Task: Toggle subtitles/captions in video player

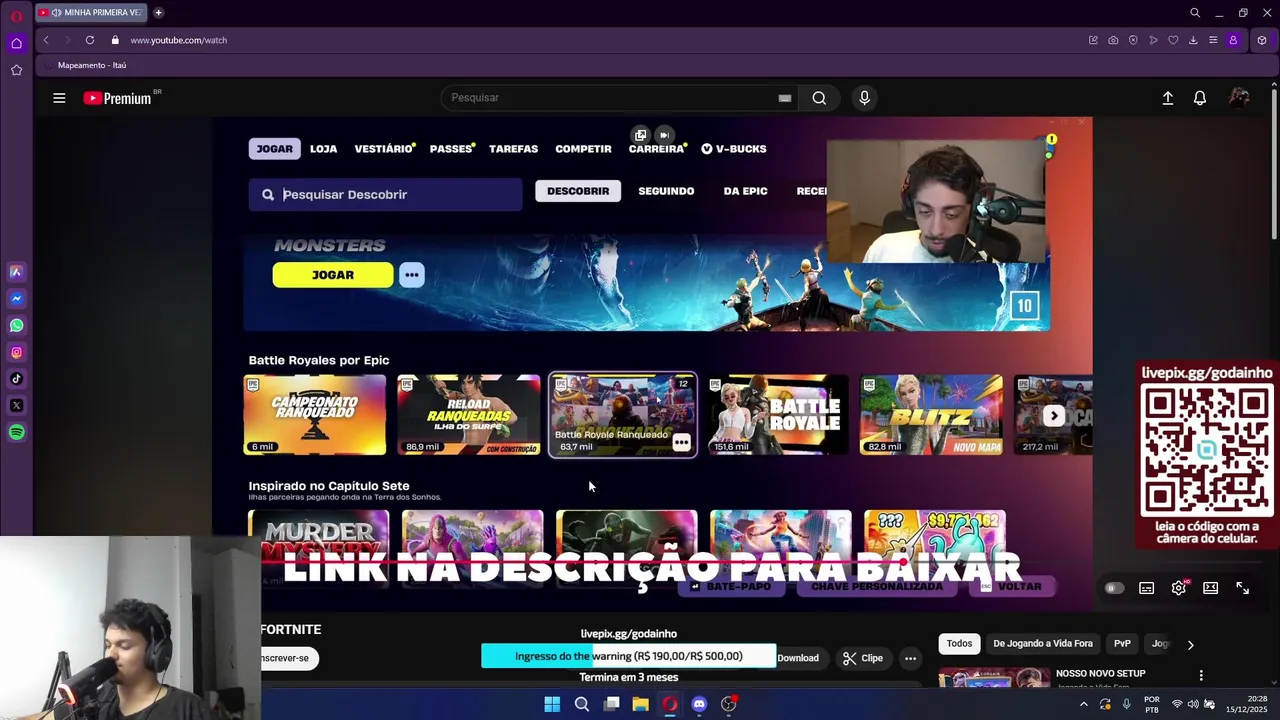Action: (1147, 588)
